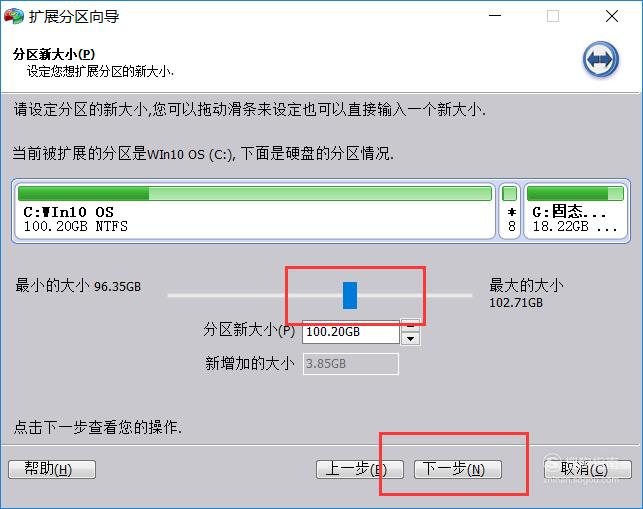The image size is (643, 509).
Task: Click the blue double-arrow extend partition icon
Action: (x=601, y=60)
